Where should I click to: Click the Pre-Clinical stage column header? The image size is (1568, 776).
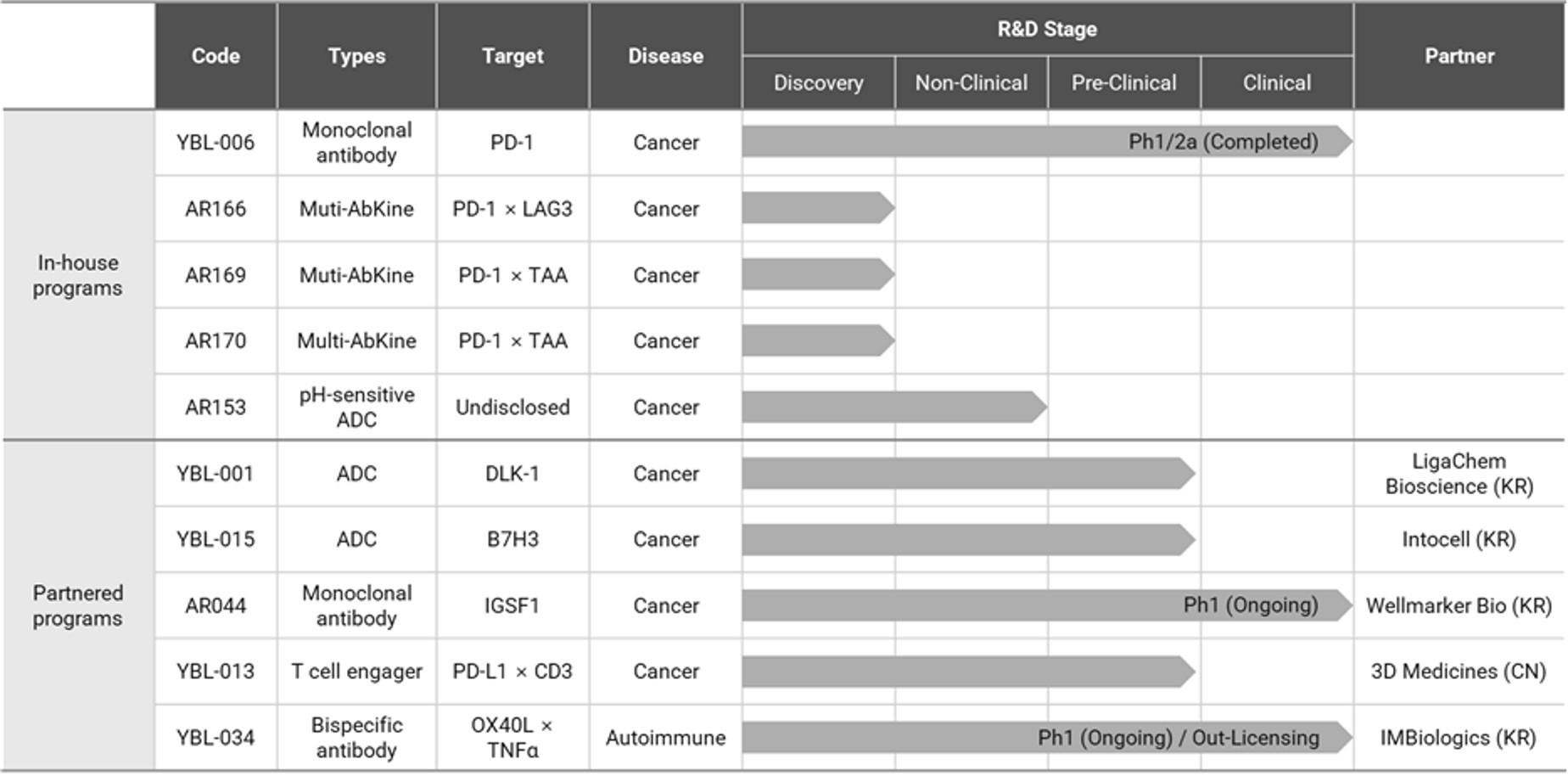1123,82
